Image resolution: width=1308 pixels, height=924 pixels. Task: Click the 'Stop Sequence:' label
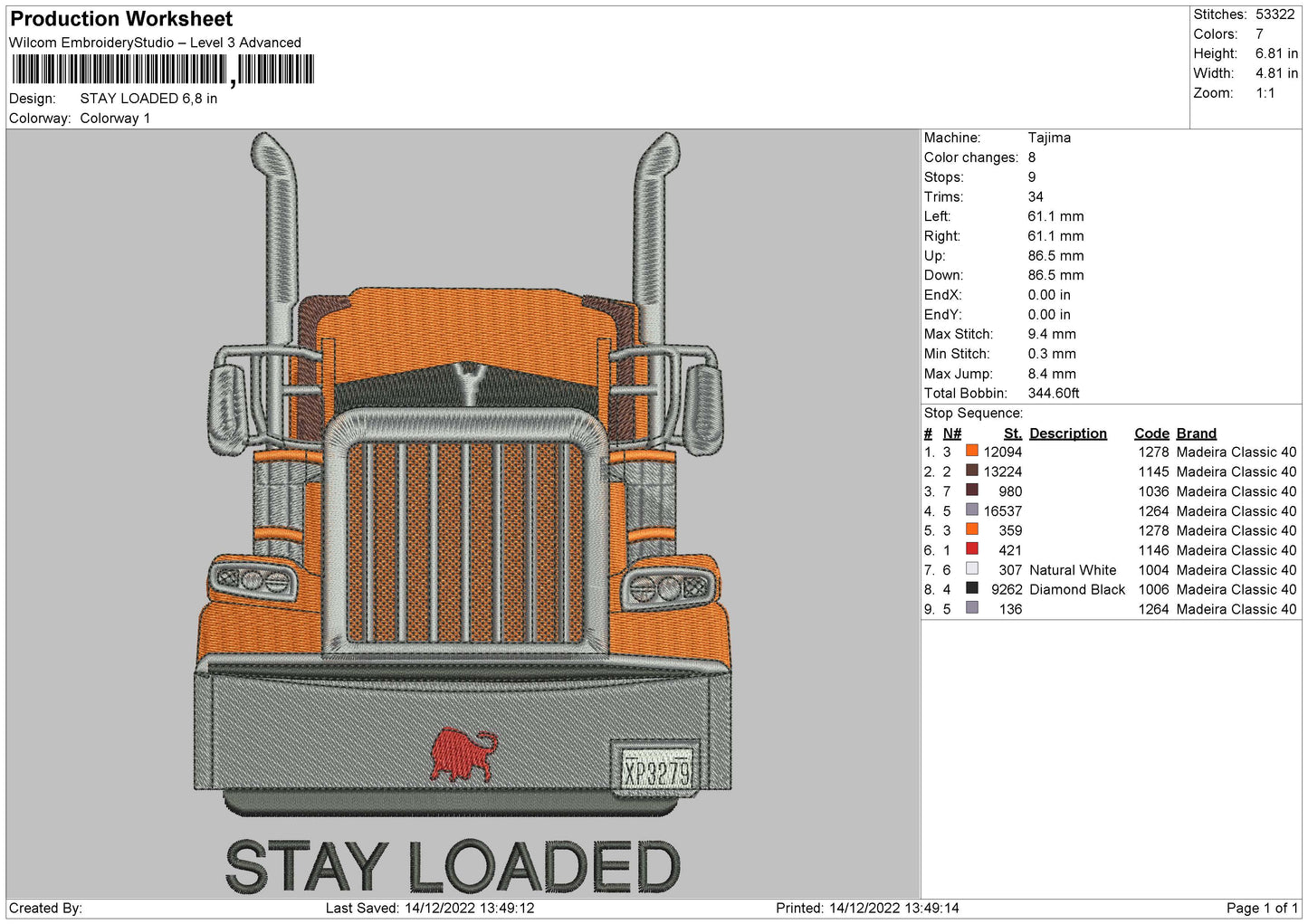pyautogui.click(x=973, y=414)
